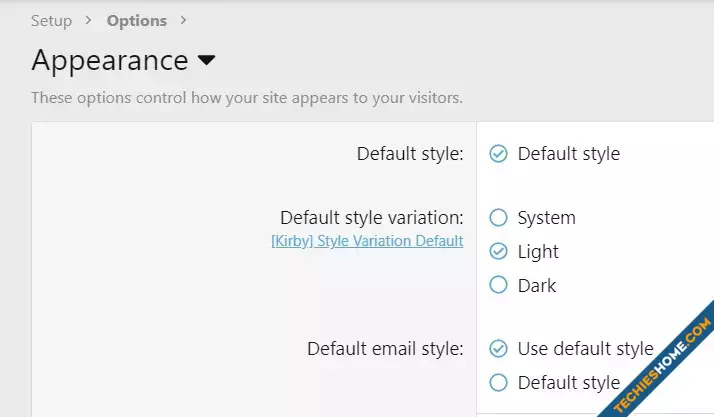The image size is (714, 417).
Task: Select the checked Default style radio
Action: click(x=498, y=154)
